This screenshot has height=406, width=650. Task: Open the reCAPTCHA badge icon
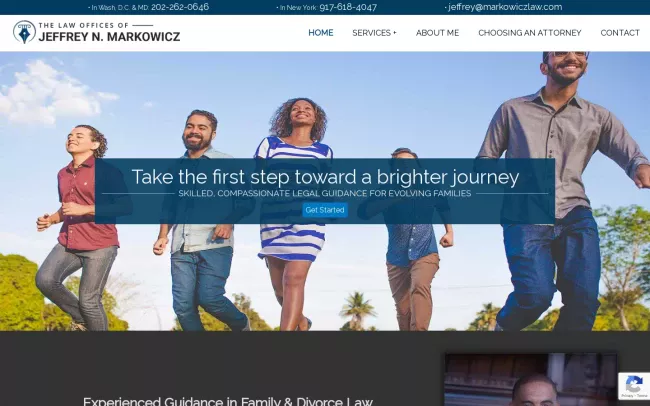634,383
